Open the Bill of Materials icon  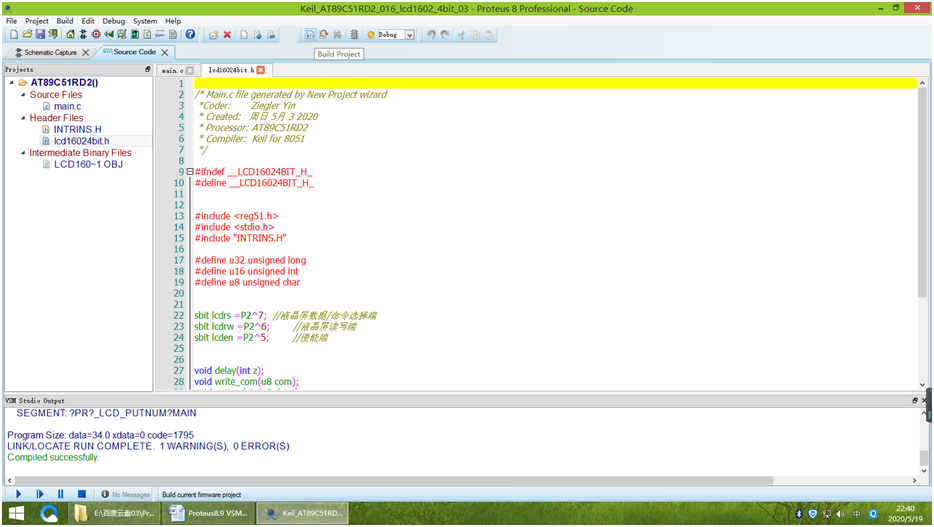[x=147, y=35]
